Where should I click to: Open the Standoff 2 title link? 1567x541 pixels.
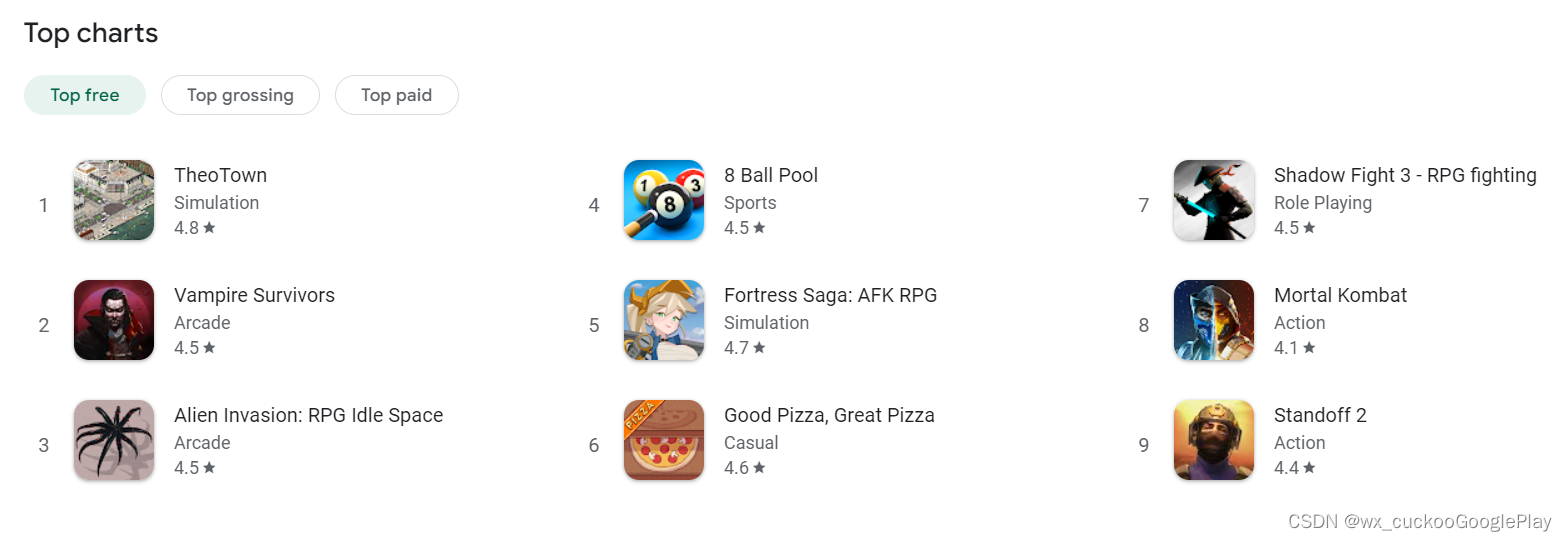(1320, 415)
